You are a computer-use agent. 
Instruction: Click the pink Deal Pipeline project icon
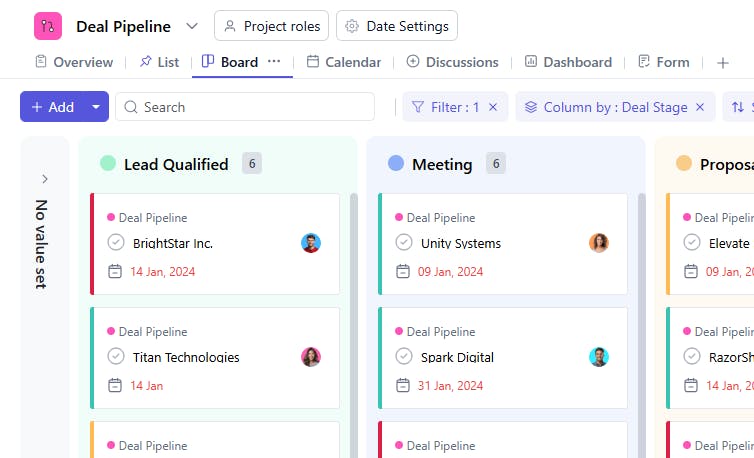[x=48, y=26]
